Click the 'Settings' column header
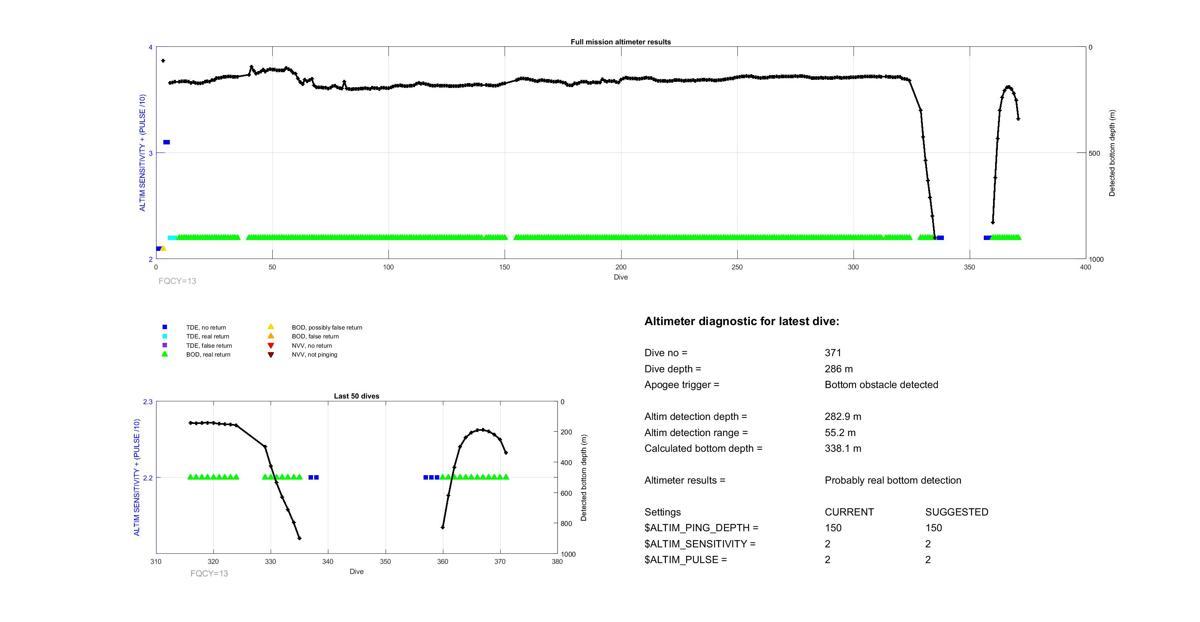 click(x=661, y=512)
